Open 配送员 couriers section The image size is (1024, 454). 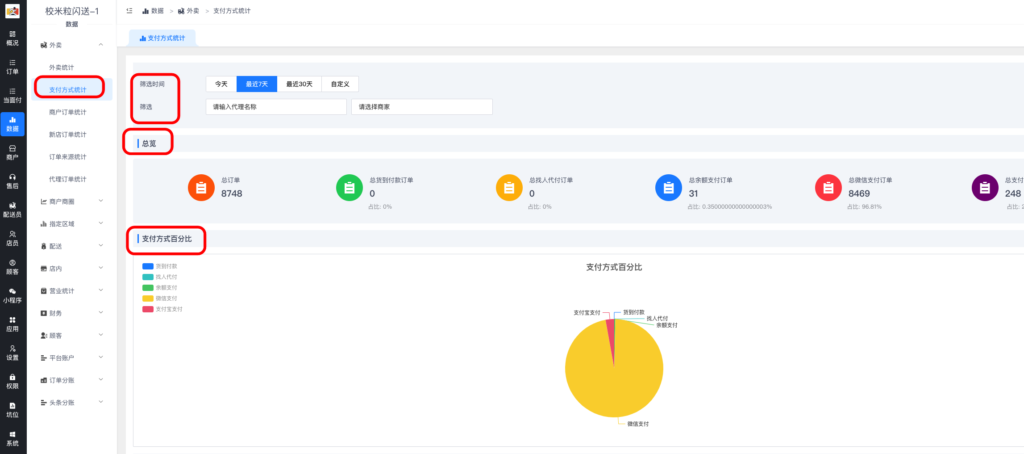click(x=12, y=209)
